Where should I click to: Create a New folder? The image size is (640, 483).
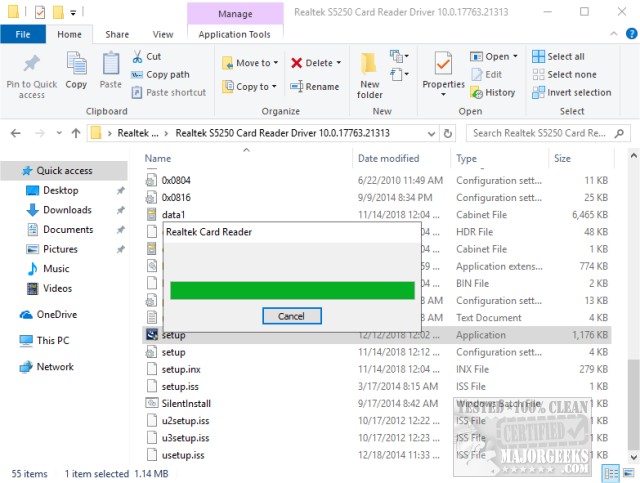[x=369, y=76]
